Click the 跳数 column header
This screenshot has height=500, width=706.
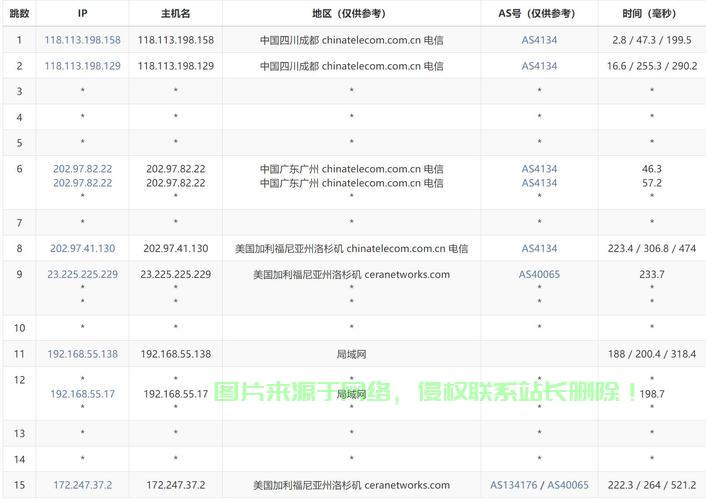click(19, 14)
